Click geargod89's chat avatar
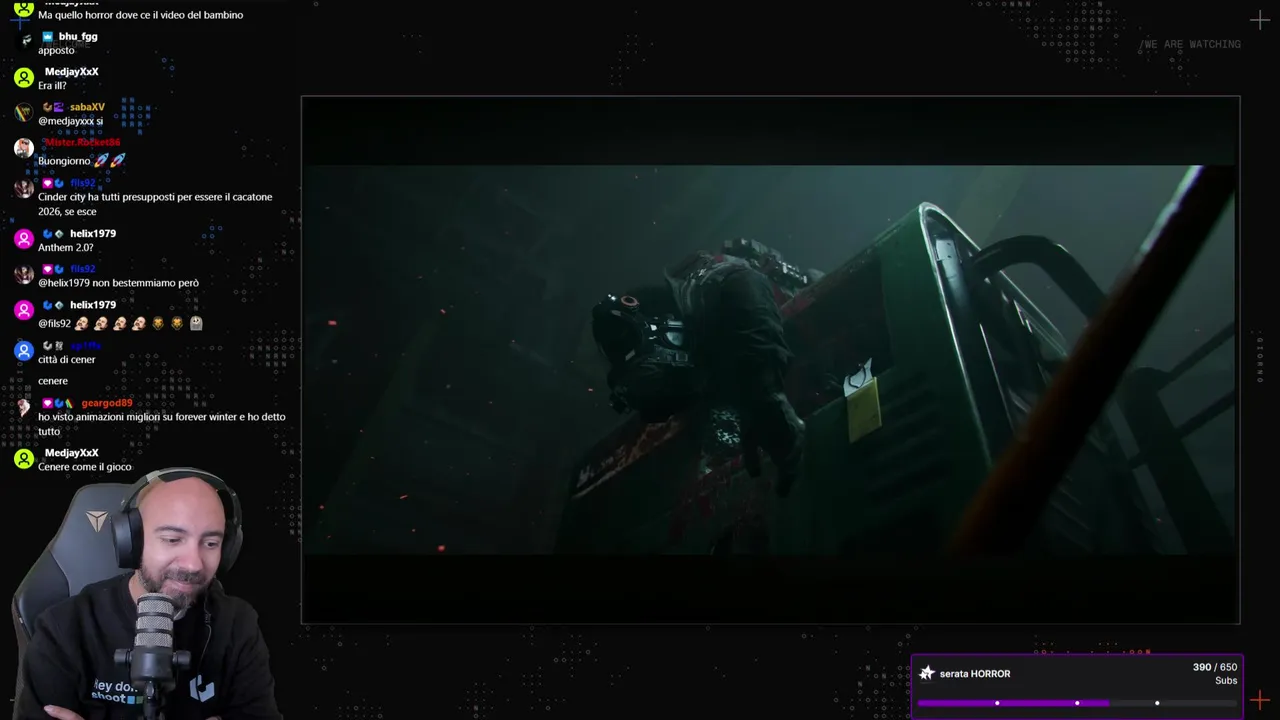The width and height of the screenshot is (1280, 720). coord(24,408)
